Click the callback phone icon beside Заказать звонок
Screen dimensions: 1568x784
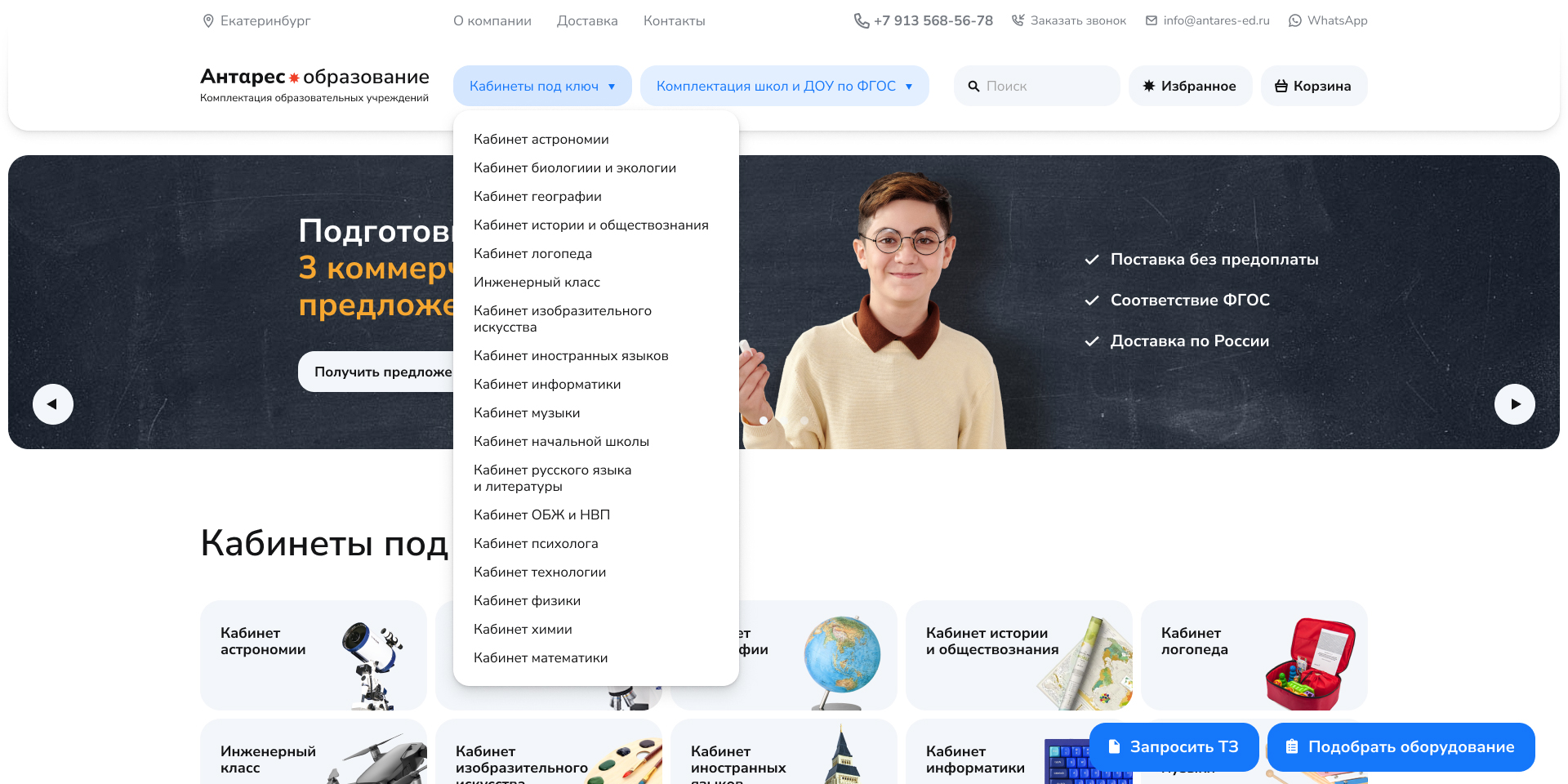click(x=1018, y=20)
